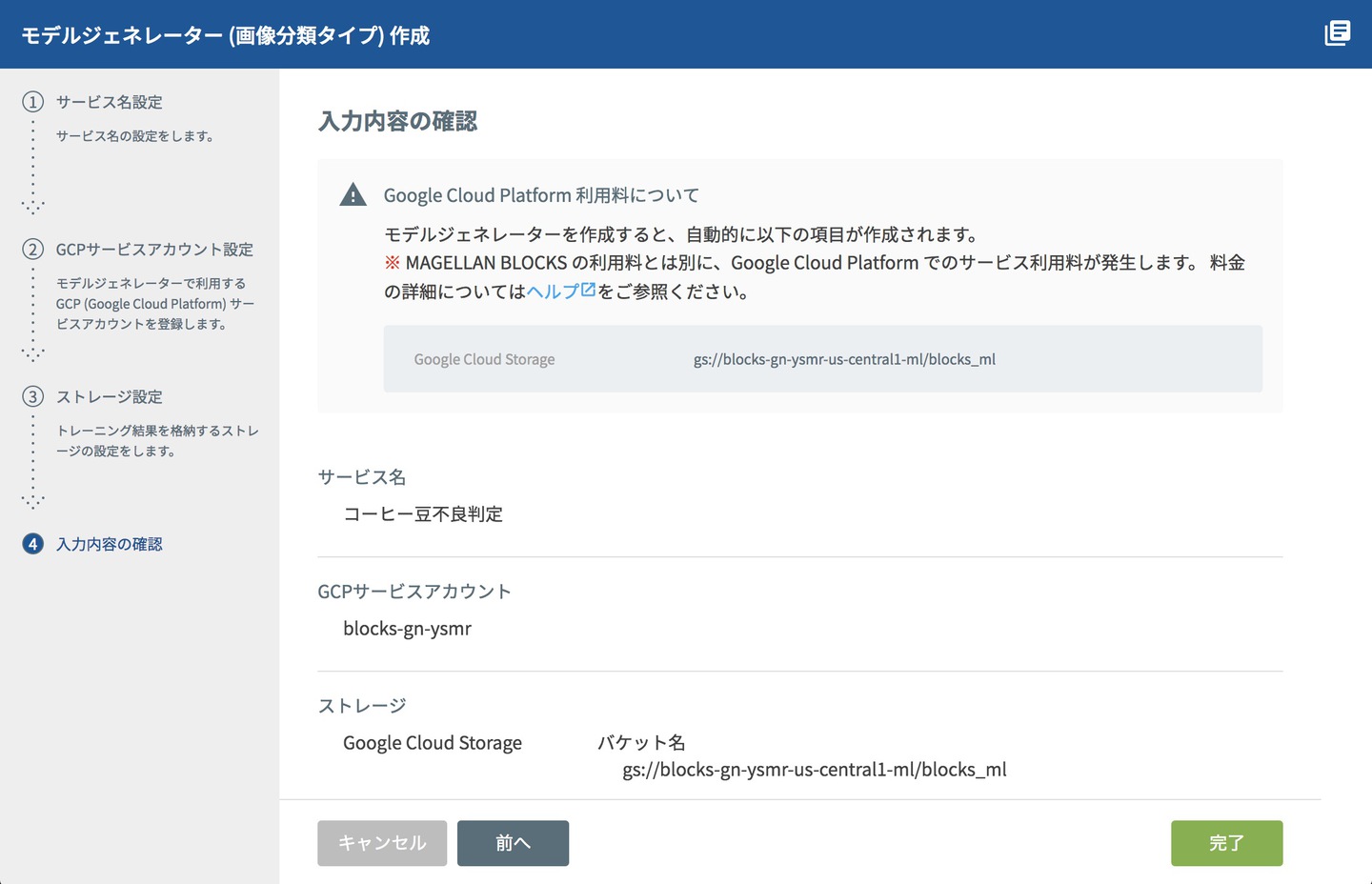Click the warning triangle icon
1372x884 pixels.
pos(353,194)
